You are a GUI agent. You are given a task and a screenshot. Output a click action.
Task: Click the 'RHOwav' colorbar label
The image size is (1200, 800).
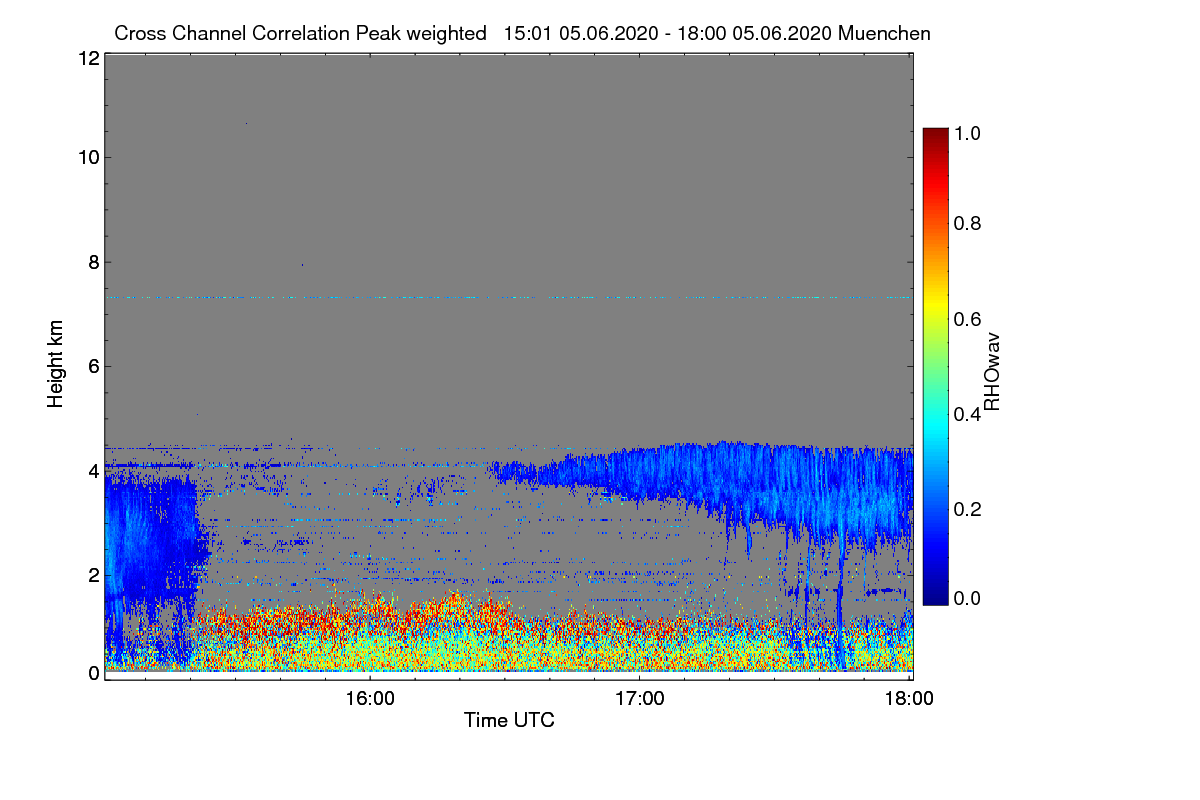click(x=992, y=372)
